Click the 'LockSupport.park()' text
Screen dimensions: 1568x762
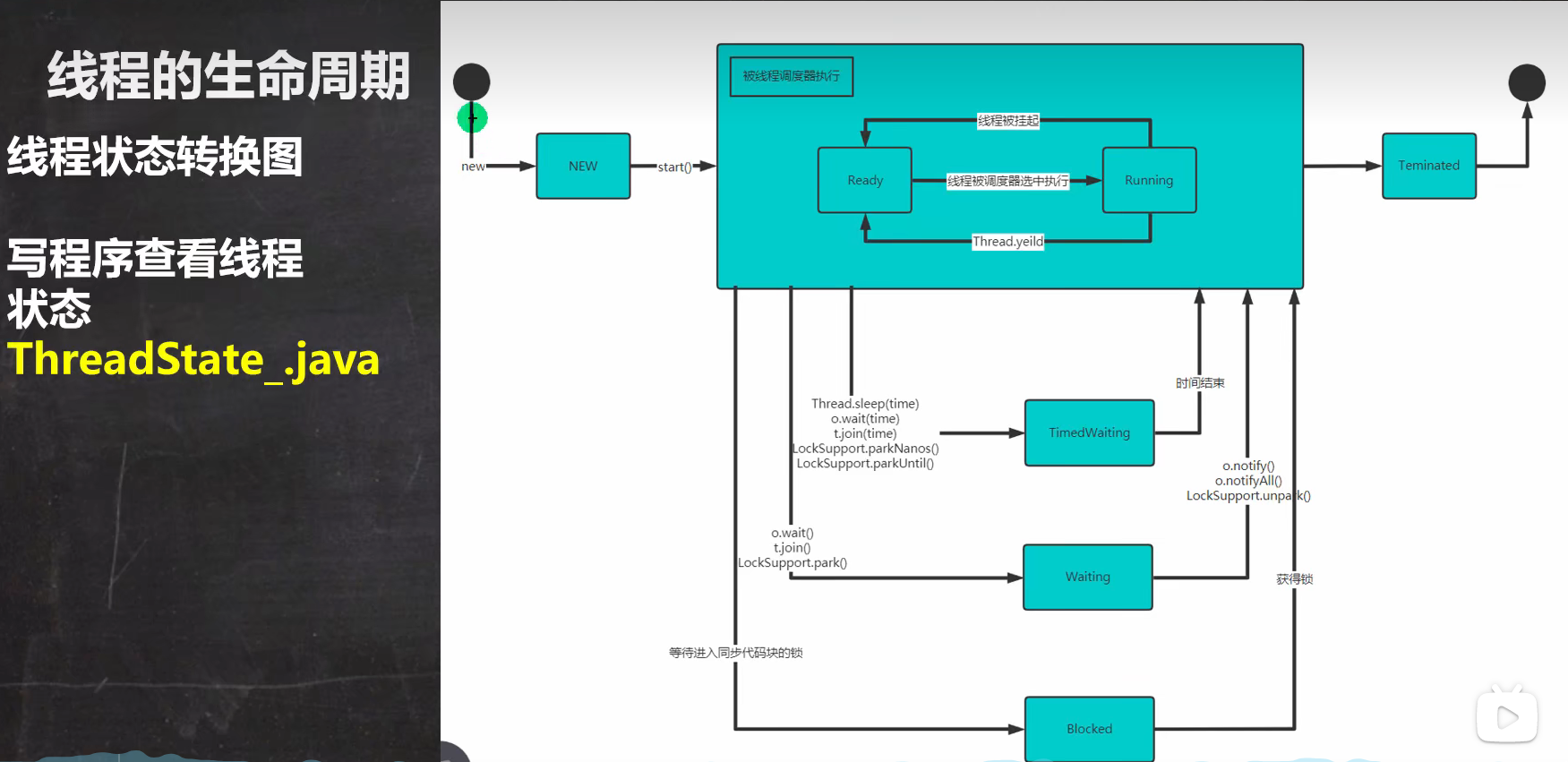click(793, 562)
